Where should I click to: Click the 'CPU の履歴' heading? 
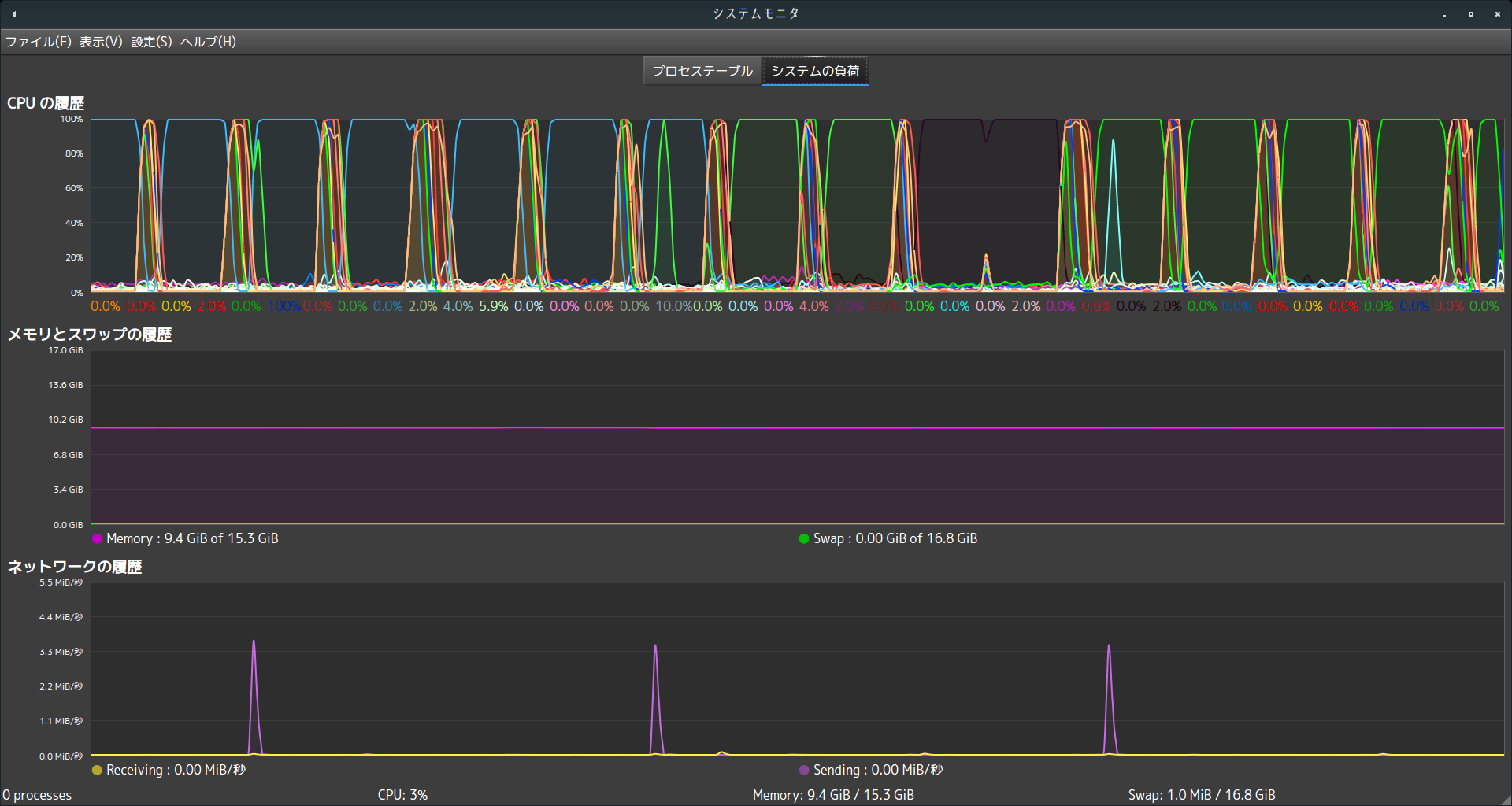tap(46, 103)
